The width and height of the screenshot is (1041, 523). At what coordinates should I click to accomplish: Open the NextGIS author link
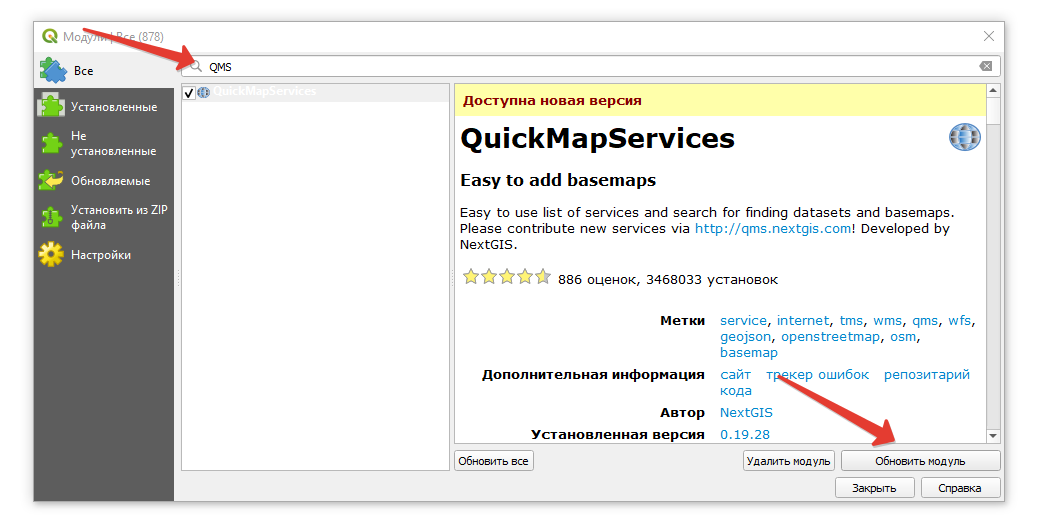point(746,412)
